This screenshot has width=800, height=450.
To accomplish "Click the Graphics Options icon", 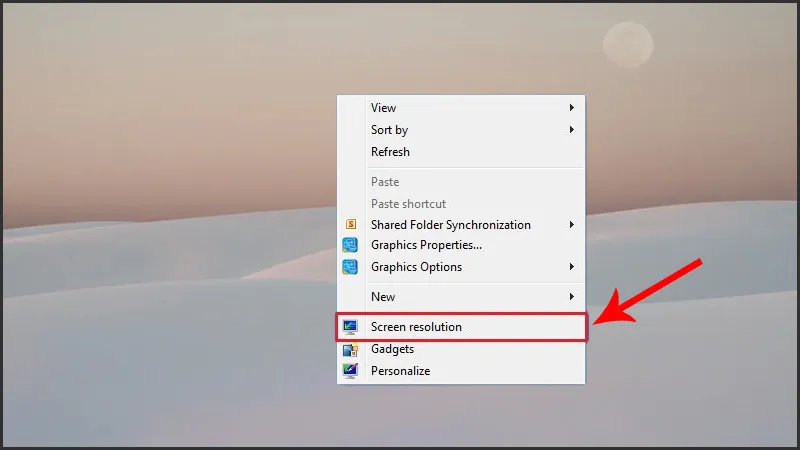I will pyautogui.click(x=350, y=267).
